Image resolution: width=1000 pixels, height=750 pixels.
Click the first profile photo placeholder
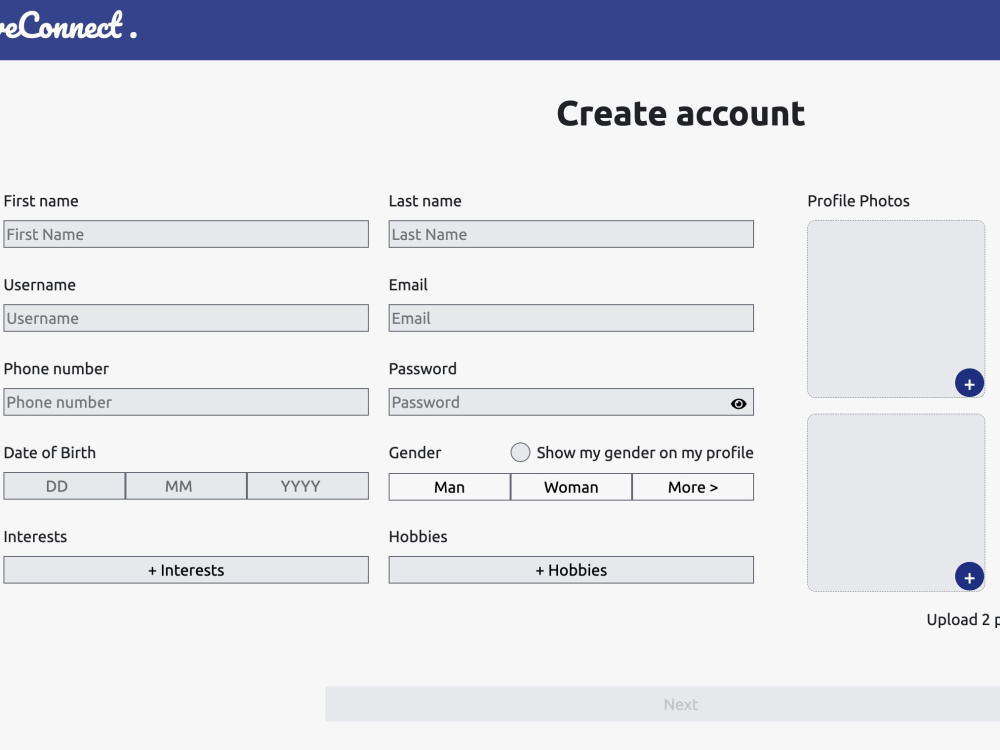coord(896,309)
